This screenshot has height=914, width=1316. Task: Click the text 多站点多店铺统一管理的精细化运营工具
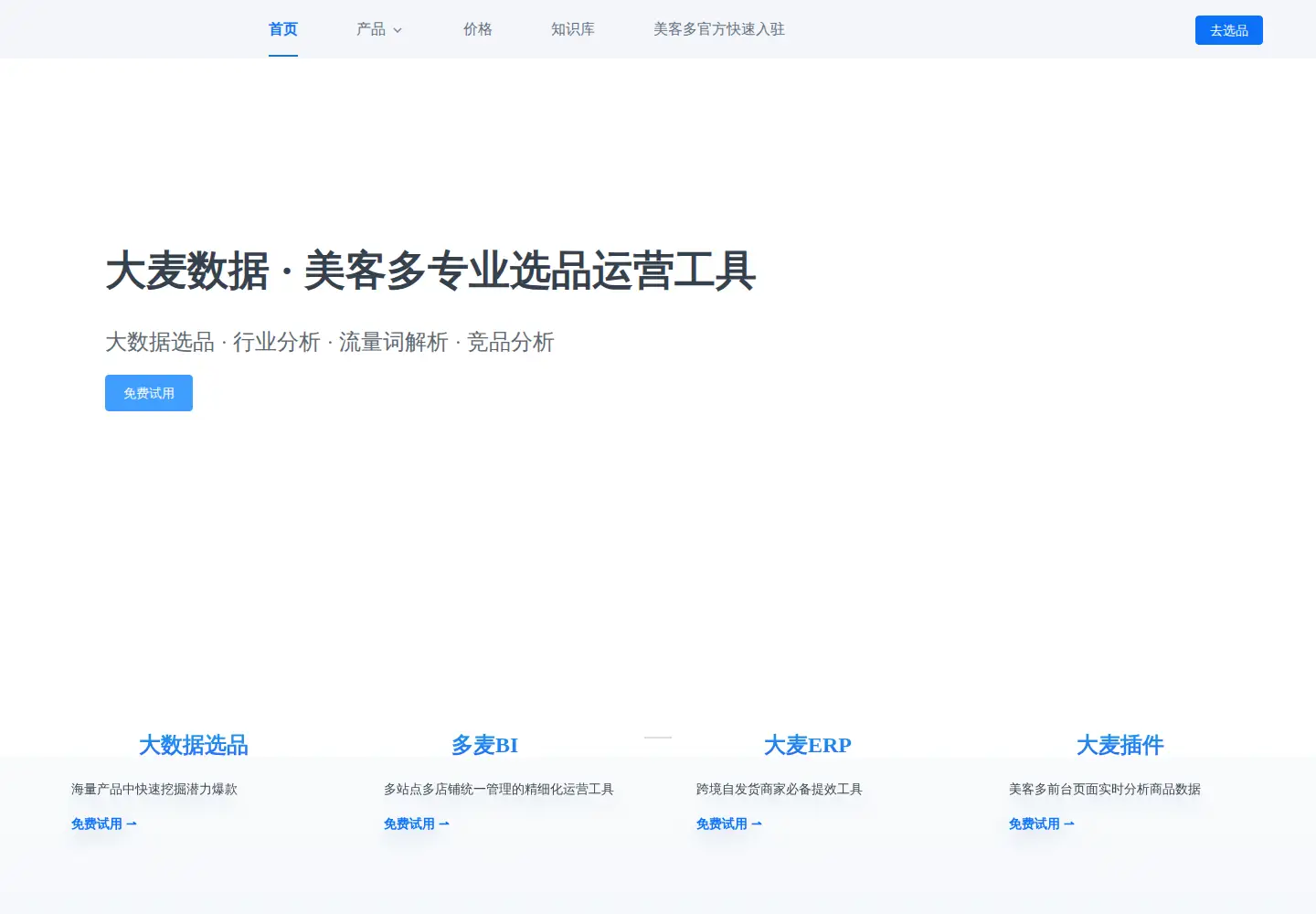[499, 789]
